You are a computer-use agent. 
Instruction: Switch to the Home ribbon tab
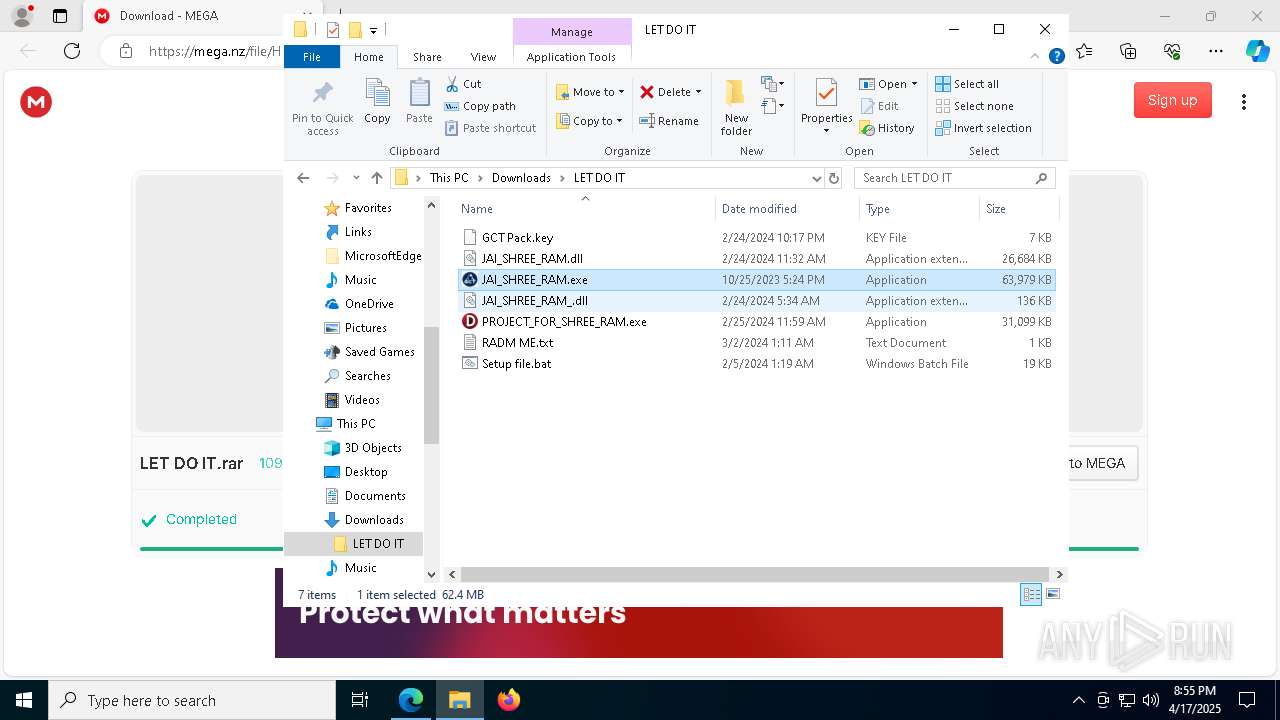point(368,57)
